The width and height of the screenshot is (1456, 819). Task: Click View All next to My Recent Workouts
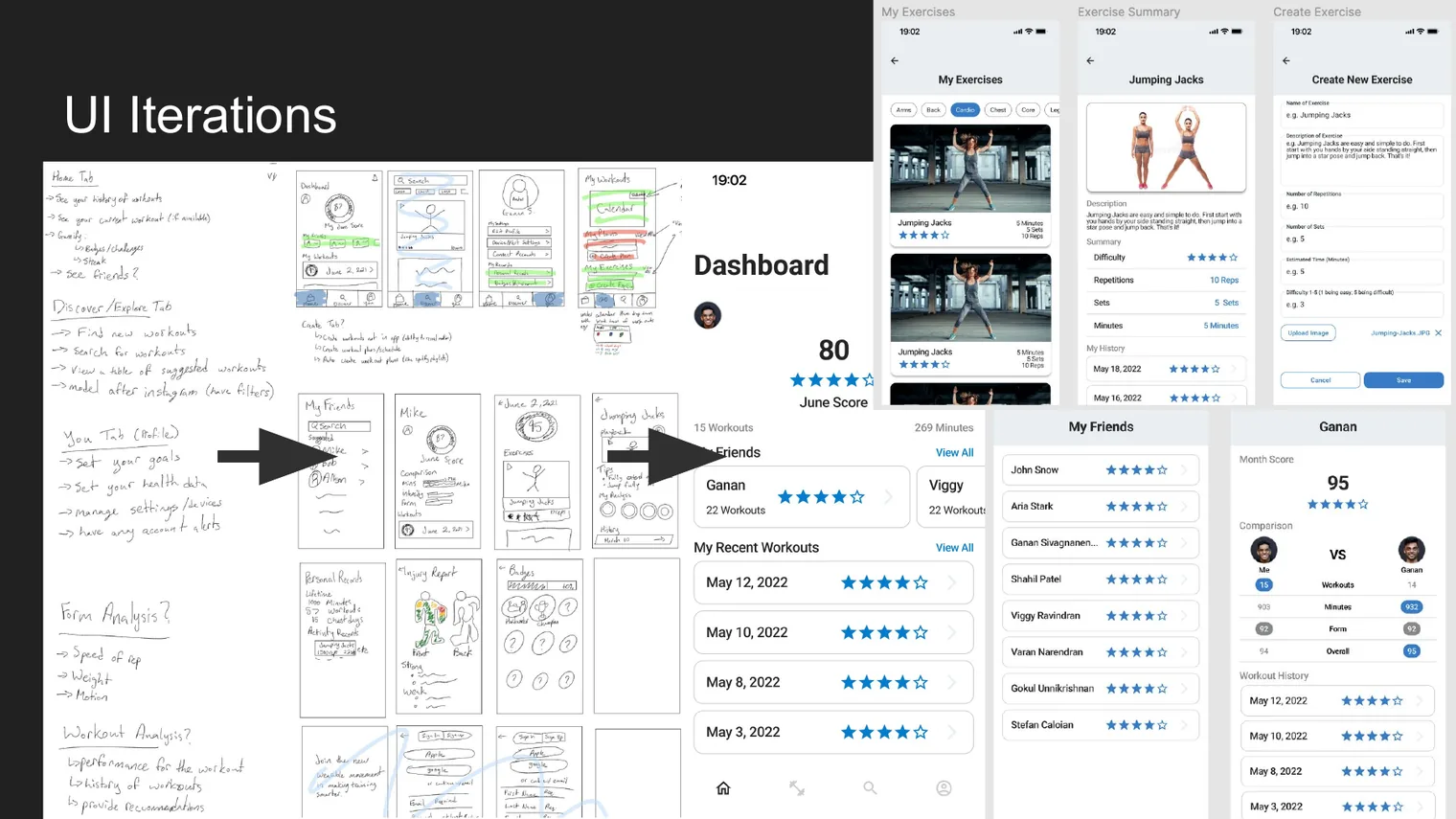tap(954, 548)
